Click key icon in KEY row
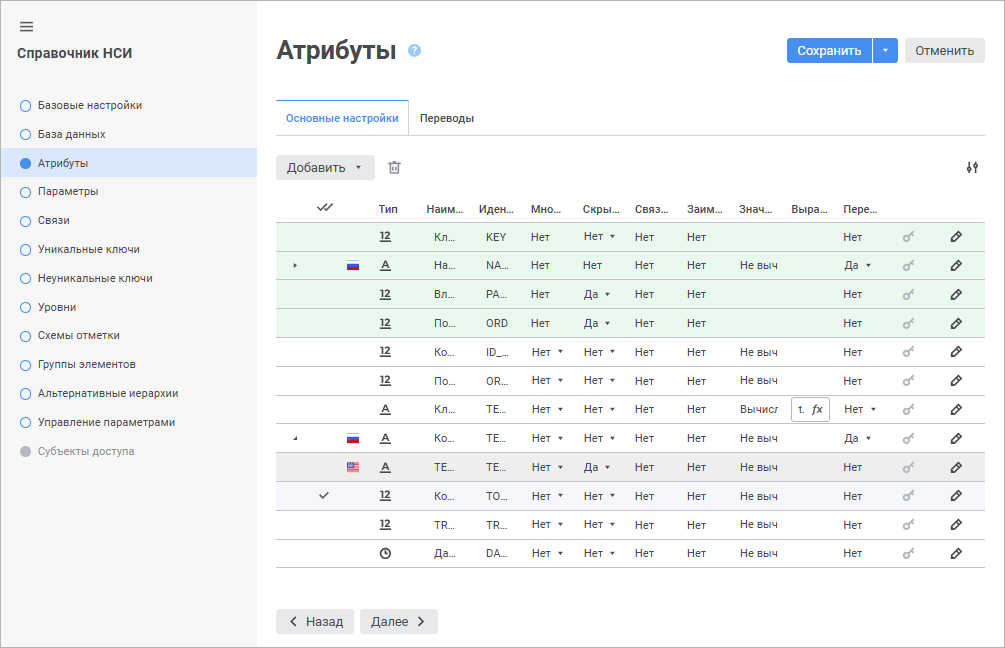Viewport: 1005px width, 648px height. pos(908,237)
